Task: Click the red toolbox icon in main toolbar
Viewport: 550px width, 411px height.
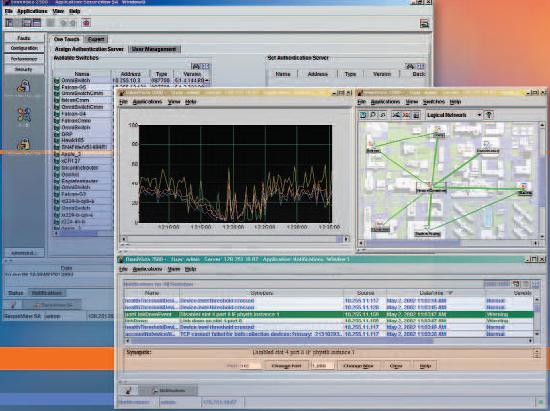Action: pyautogui.click(x=86, y=23)
